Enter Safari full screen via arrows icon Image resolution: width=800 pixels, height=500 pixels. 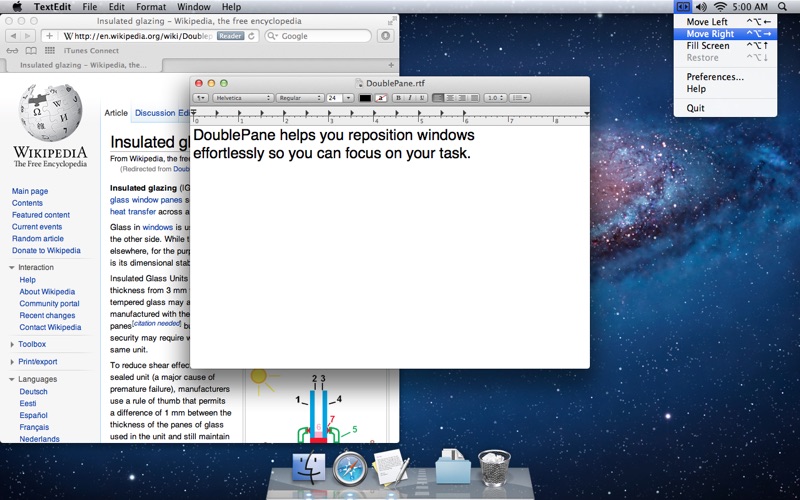[x=391, y=21]
